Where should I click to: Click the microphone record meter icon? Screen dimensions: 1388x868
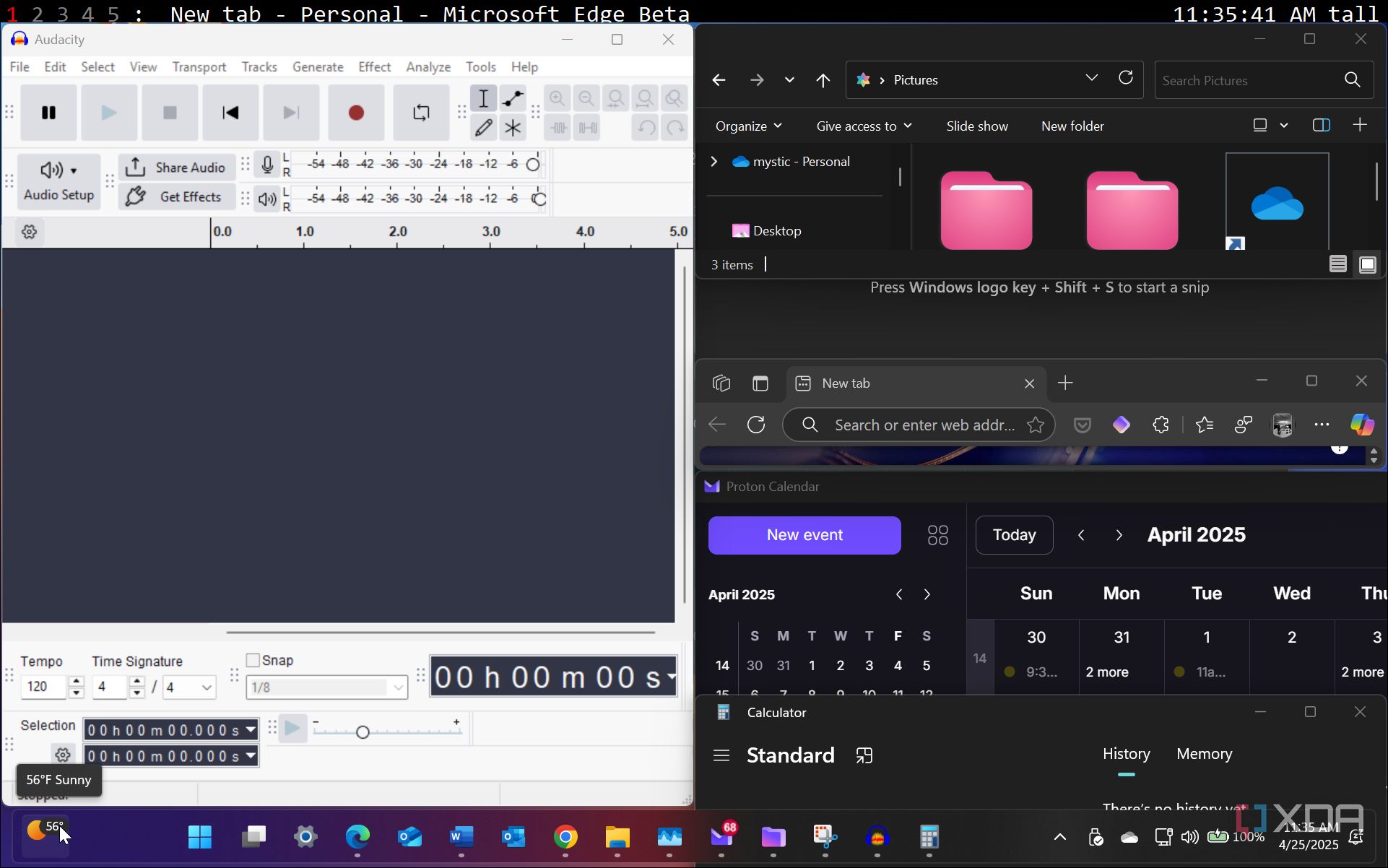(267, 165)
